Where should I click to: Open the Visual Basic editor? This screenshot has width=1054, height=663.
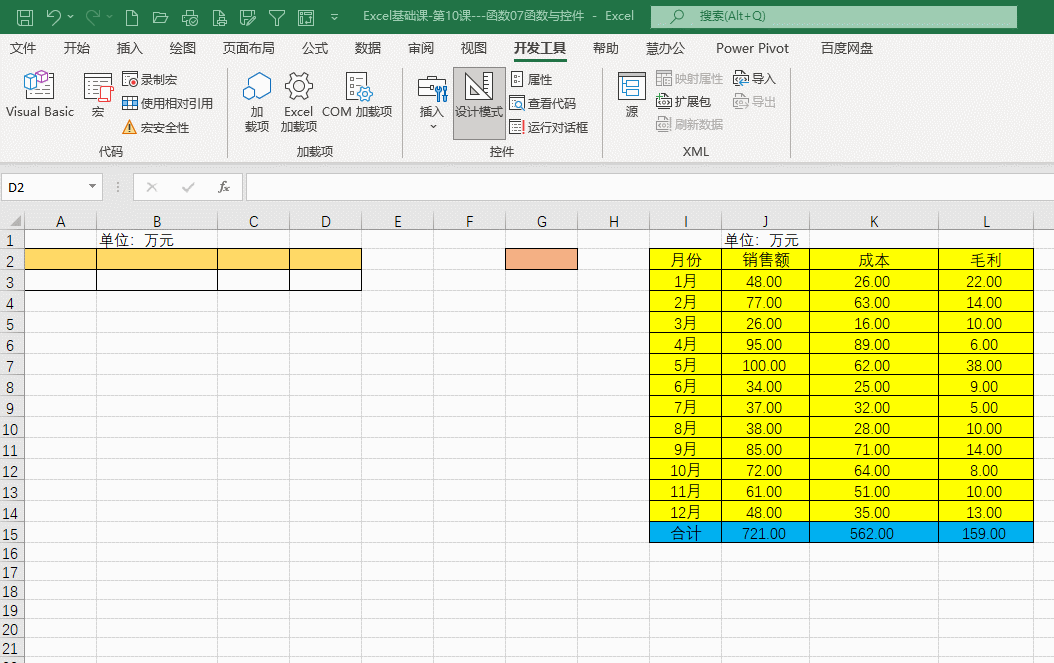coord(40,95)
